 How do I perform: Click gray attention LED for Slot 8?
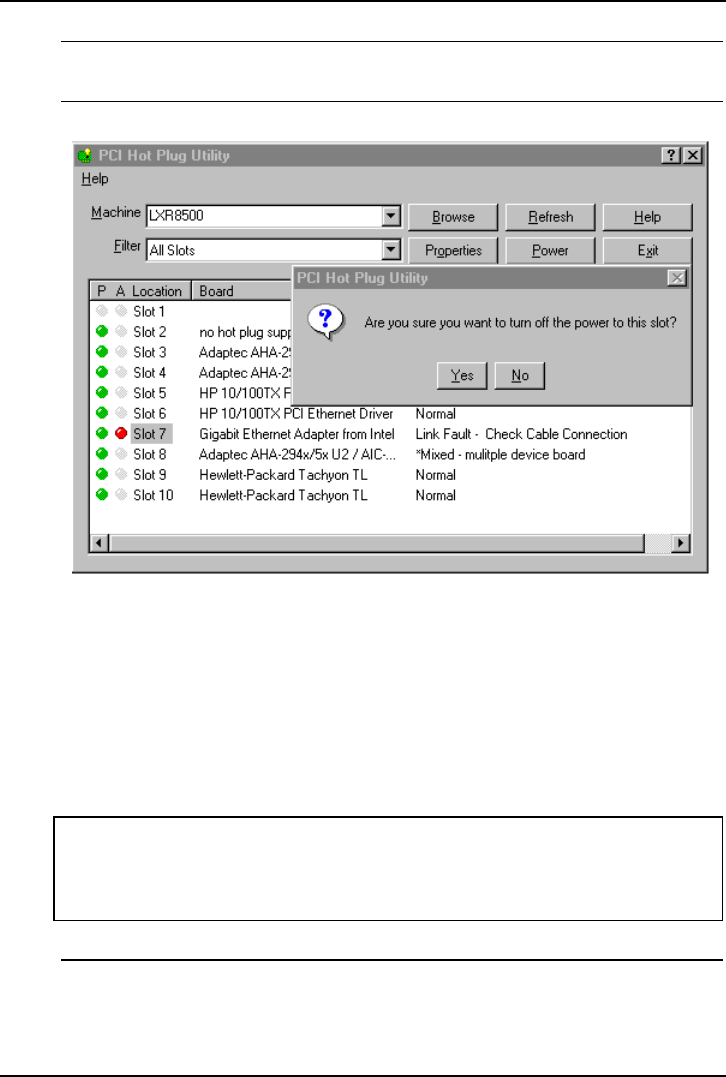(122, 454)
